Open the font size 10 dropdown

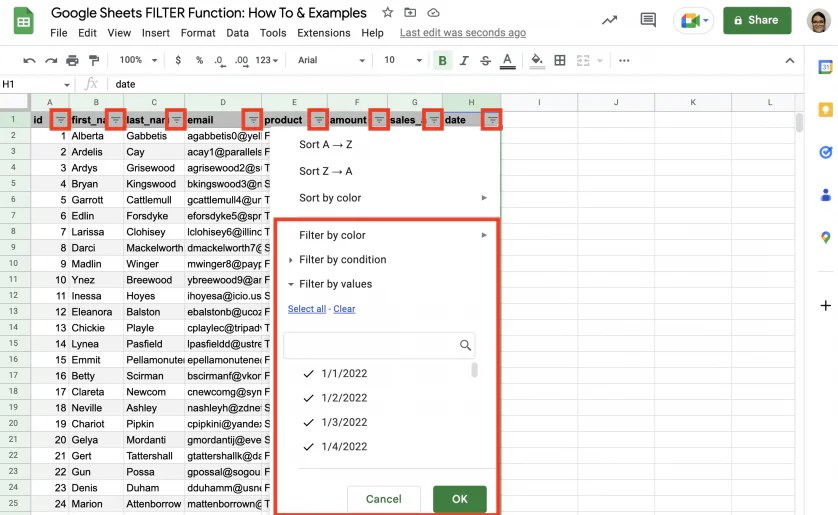click(x=403, y=60)
